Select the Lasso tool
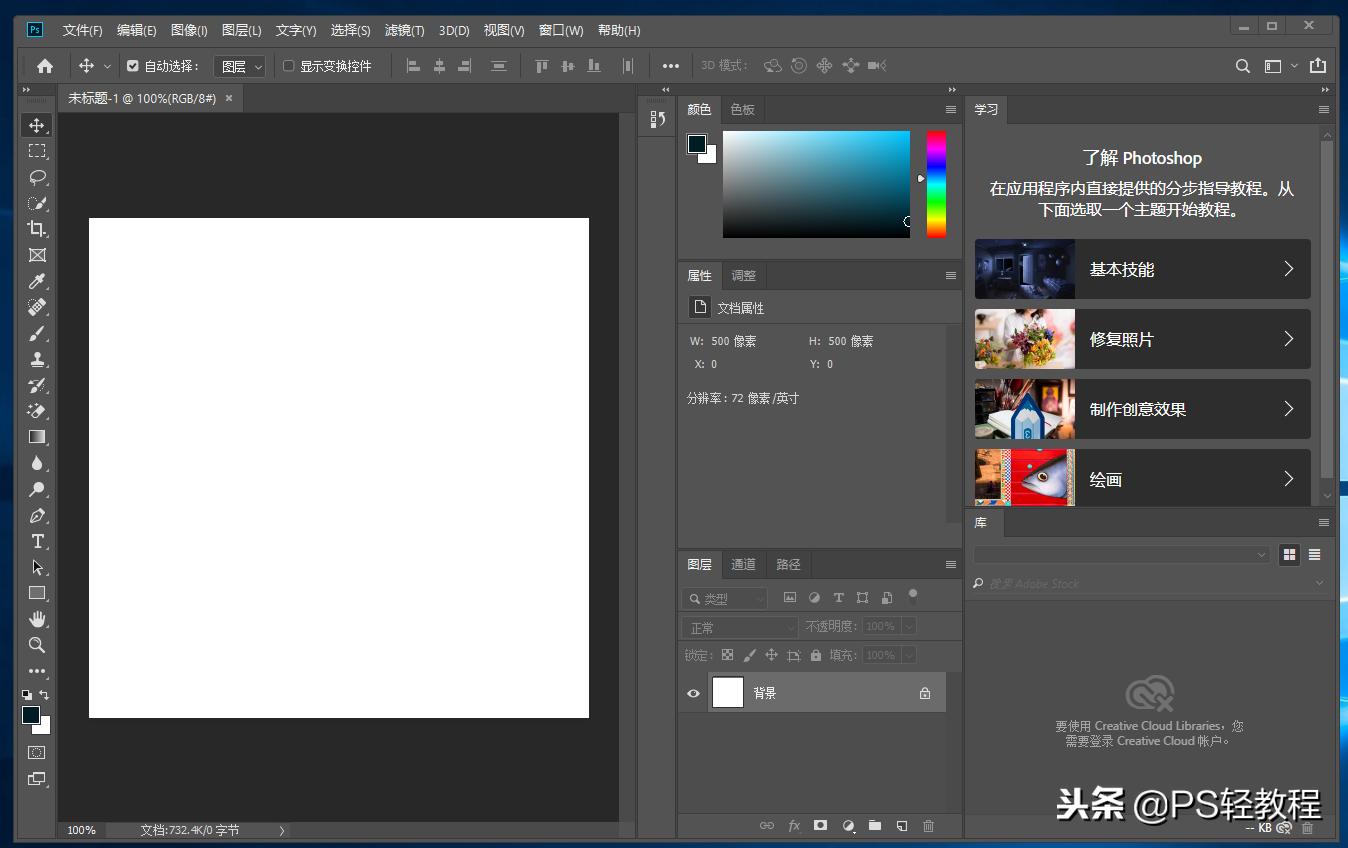This screenshot has height=848, width=1348. click(37, 177)
